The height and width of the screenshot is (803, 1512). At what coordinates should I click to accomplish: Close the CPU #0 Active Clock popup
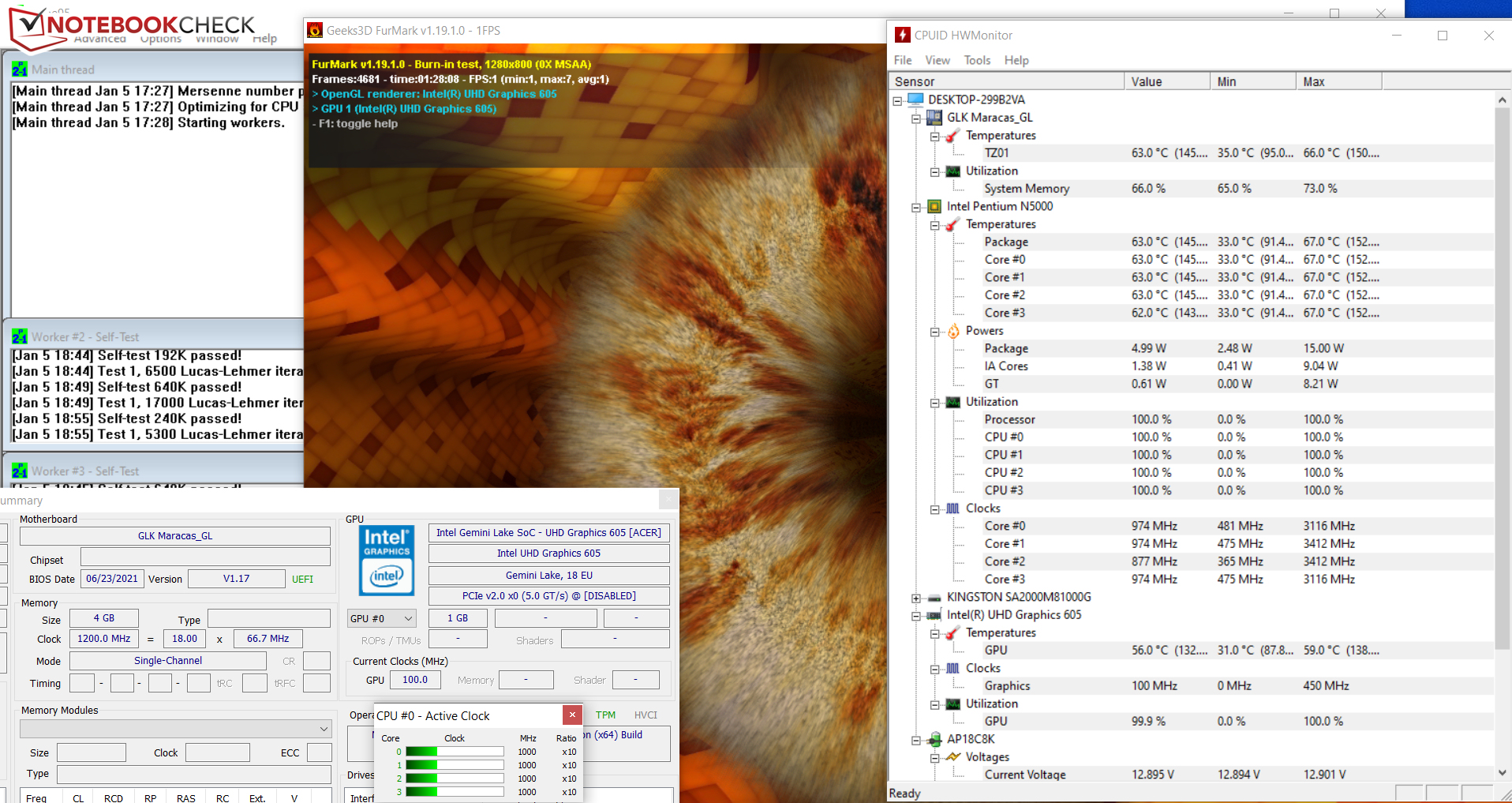click(x=572, y=715)
